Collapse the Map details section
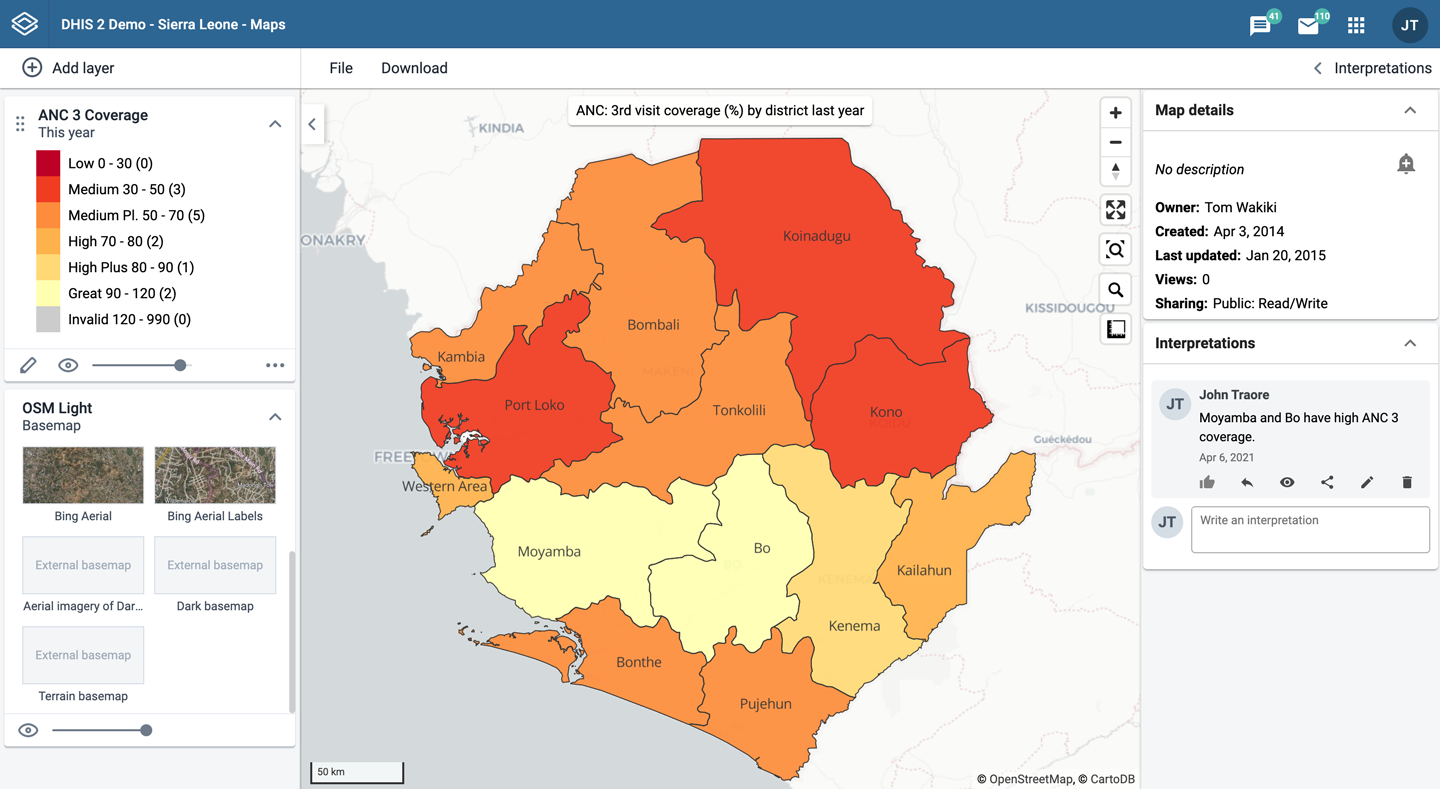The width and height of the screenshot is (1440, 789). [1410, 110]
